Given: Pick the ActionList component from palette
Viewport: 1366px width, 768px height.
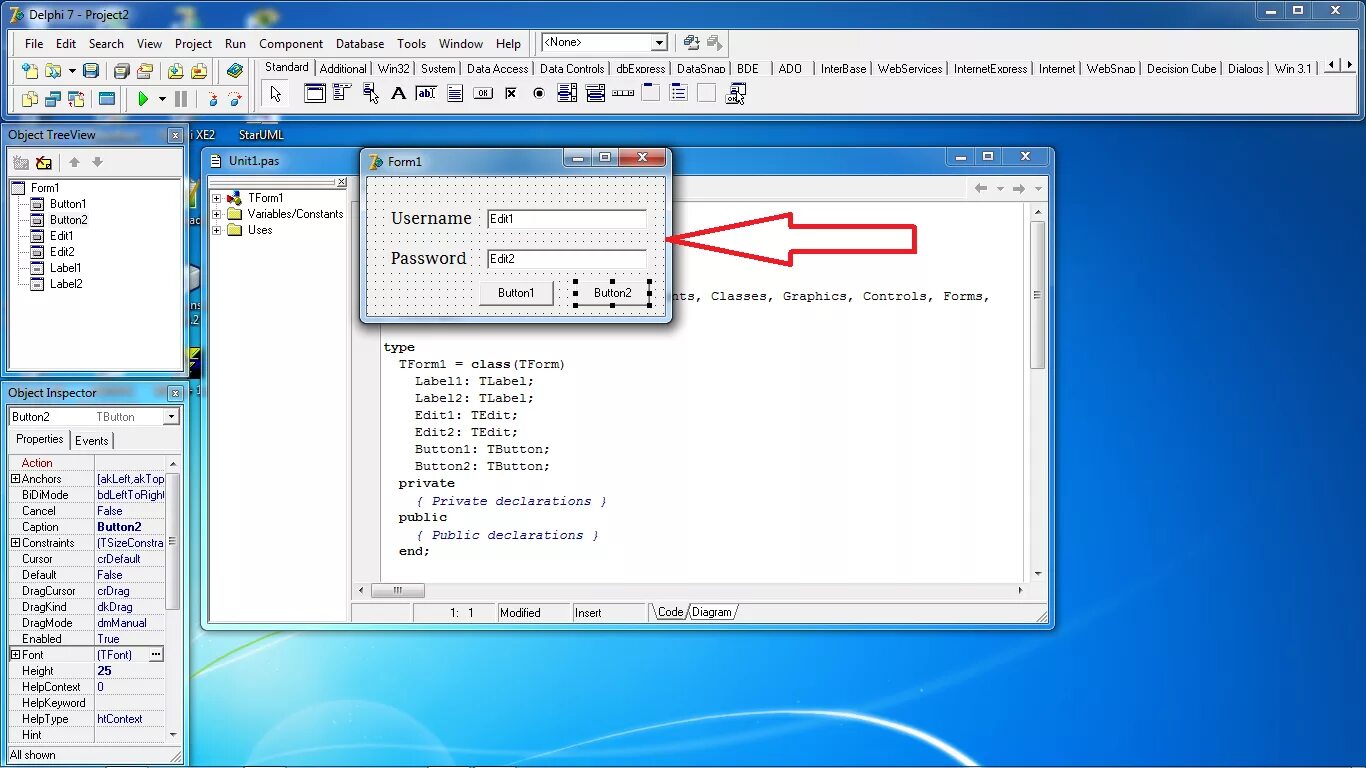Looking at the screenshot, I should tap(735, 93).
